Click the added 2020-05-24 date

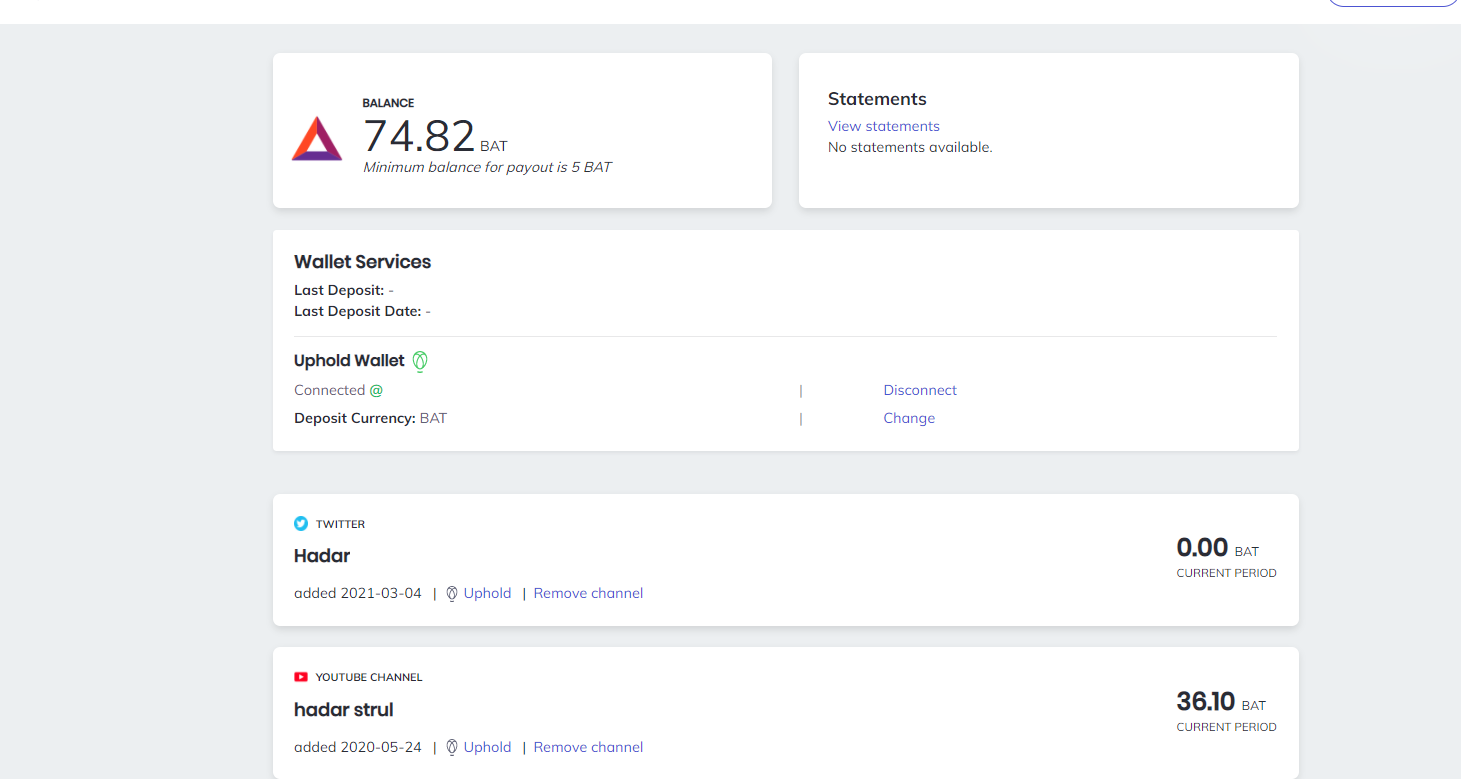point(358,747)
